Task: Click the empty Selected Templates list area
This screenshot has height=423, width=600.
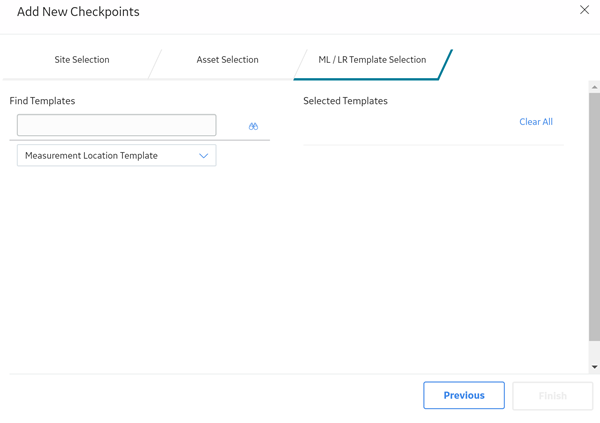Action: click(433, 256)
